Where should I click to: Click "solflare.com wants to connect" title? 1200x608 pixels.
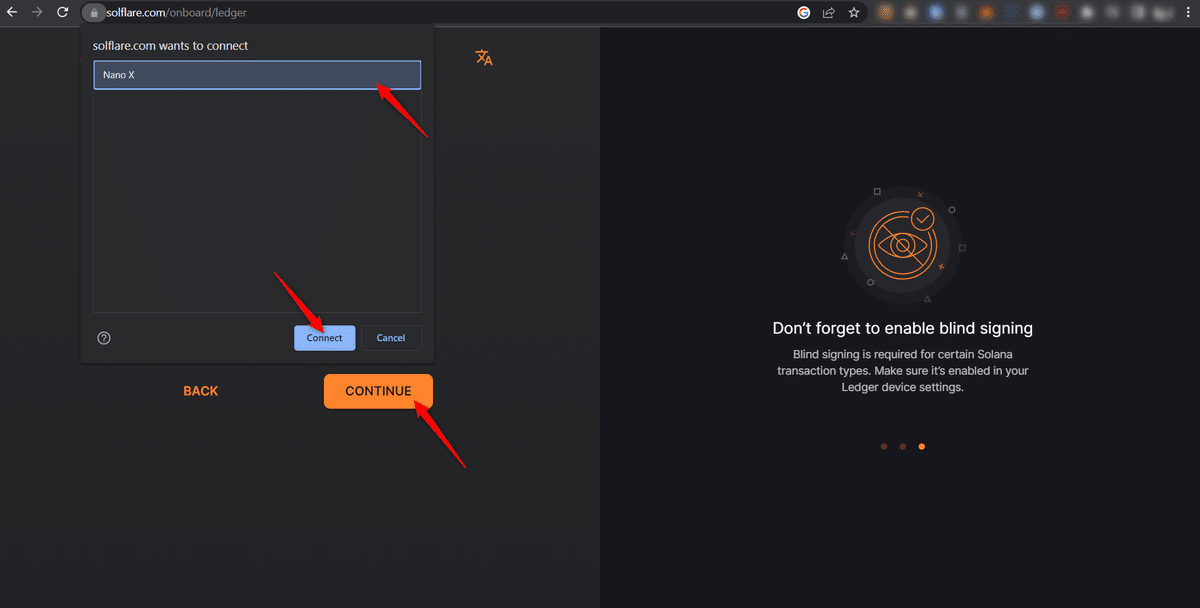[x=170, y=46]
